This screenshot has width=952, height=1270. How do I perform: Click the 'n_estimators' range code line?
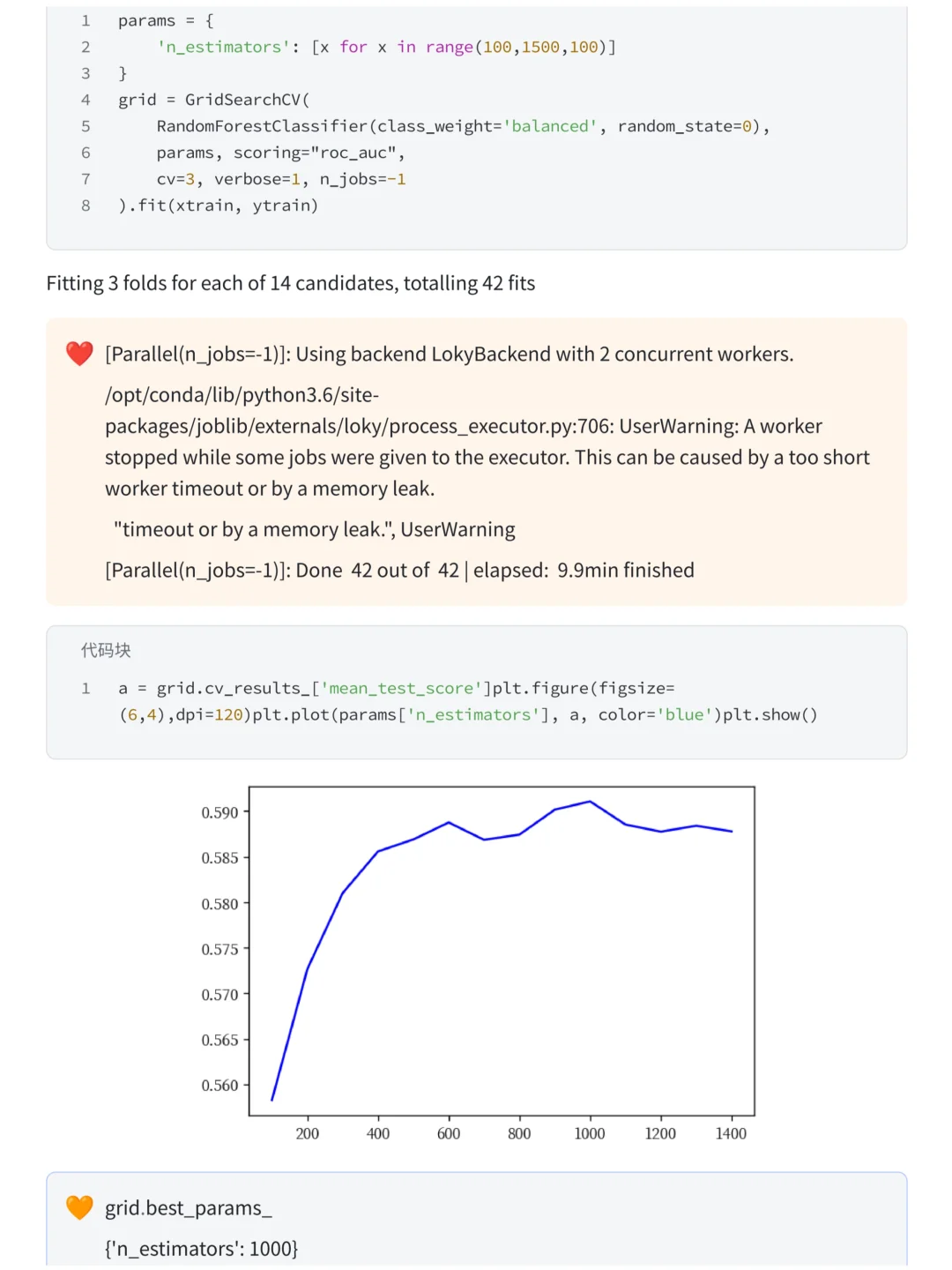point(386,47)
